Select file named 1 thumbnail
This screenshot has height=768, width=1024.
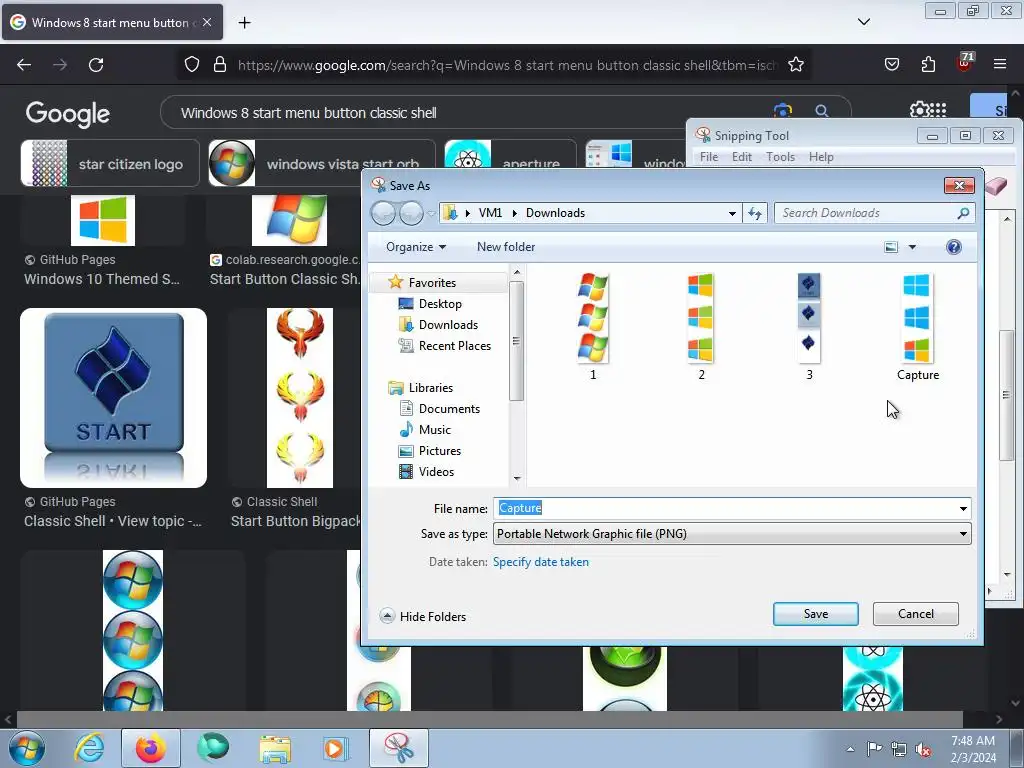(x=593, y=326)
